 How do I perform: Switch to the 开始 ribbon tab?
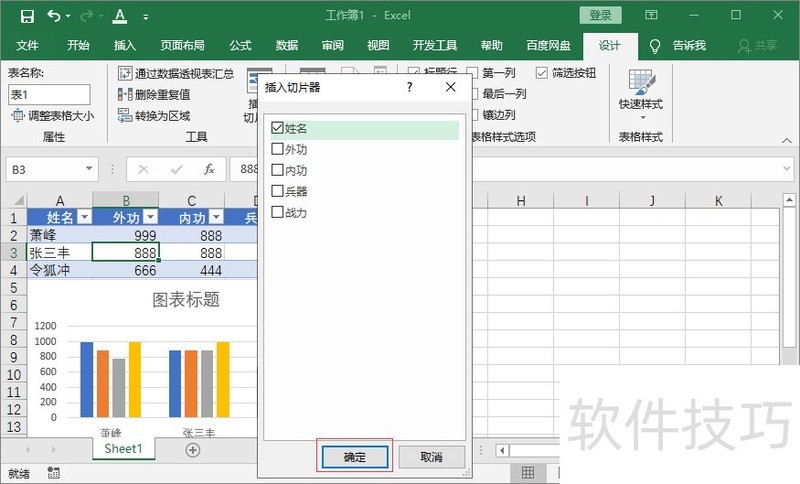point(78,45)
